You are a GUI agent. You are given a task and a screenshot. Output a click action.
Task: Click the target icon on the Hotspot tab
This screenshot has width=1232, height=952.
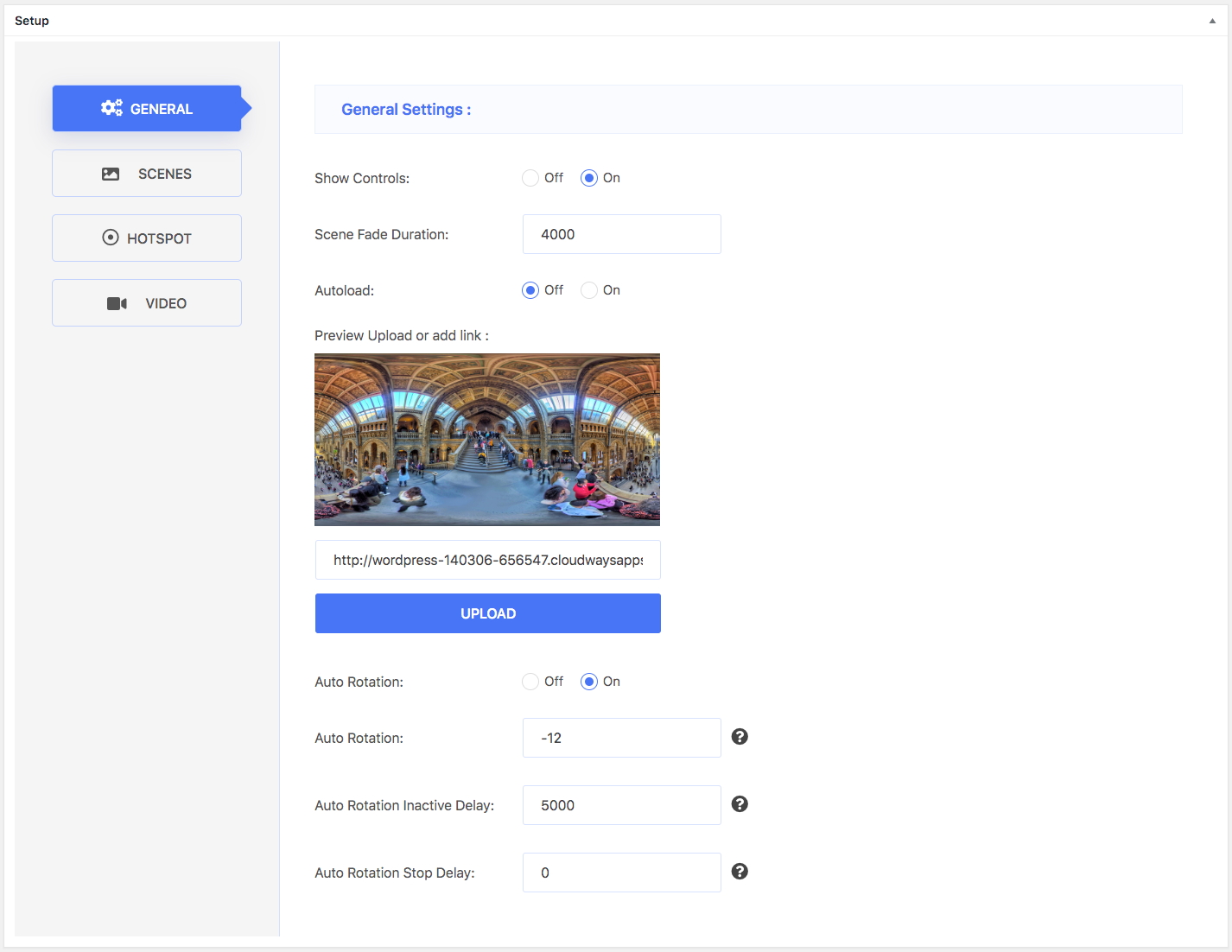111,238
